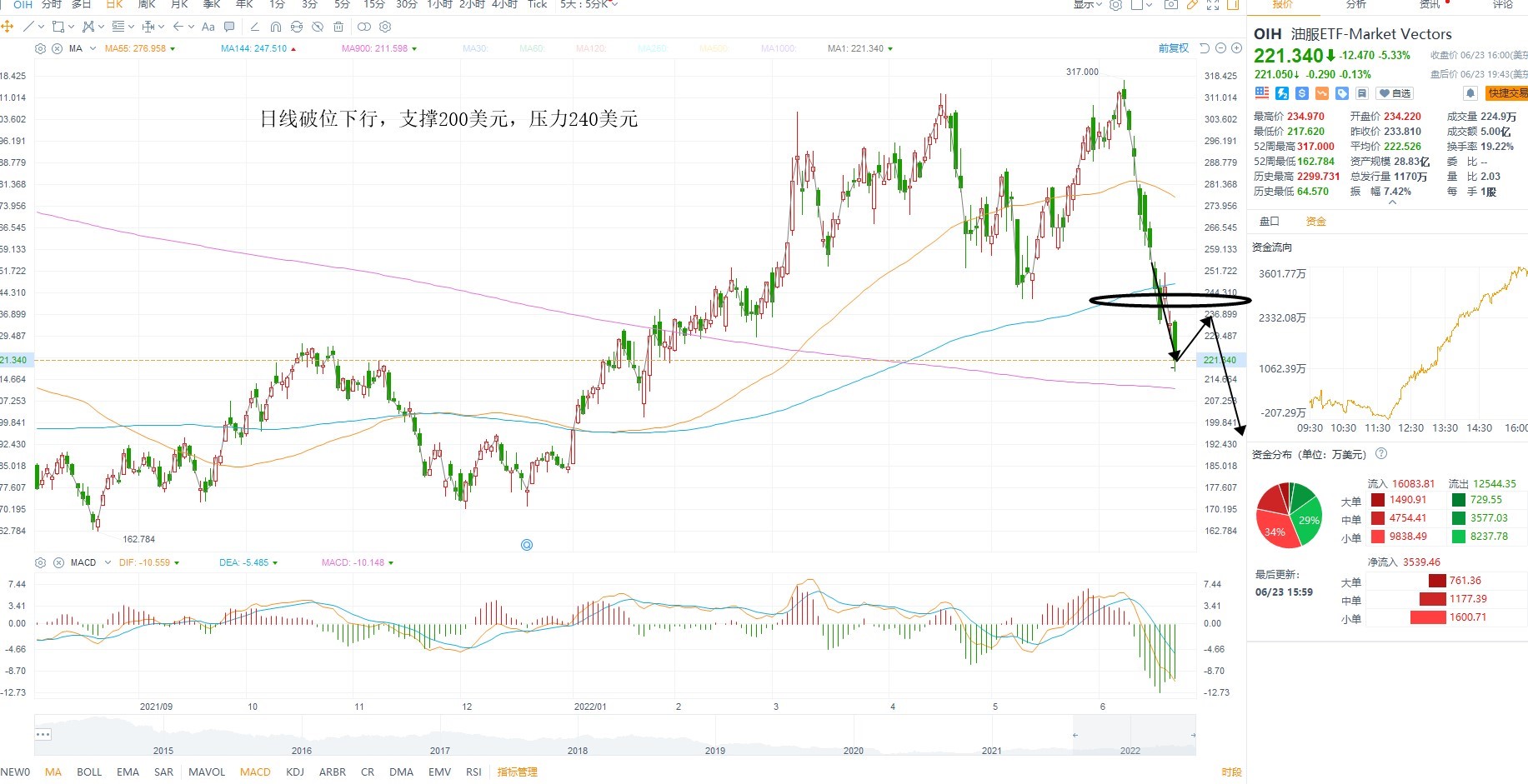Image resolution: width=1528 pixels, height=784 pixels.
Task: Expand chart to fullscreen
Action: (x=1213, y=5)
